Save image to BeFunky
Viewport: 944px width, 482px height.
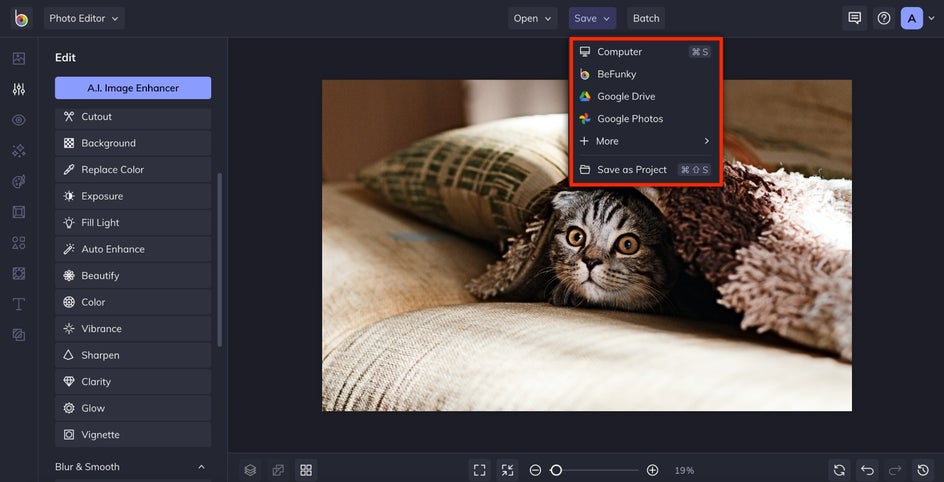[x=645, y=74]
